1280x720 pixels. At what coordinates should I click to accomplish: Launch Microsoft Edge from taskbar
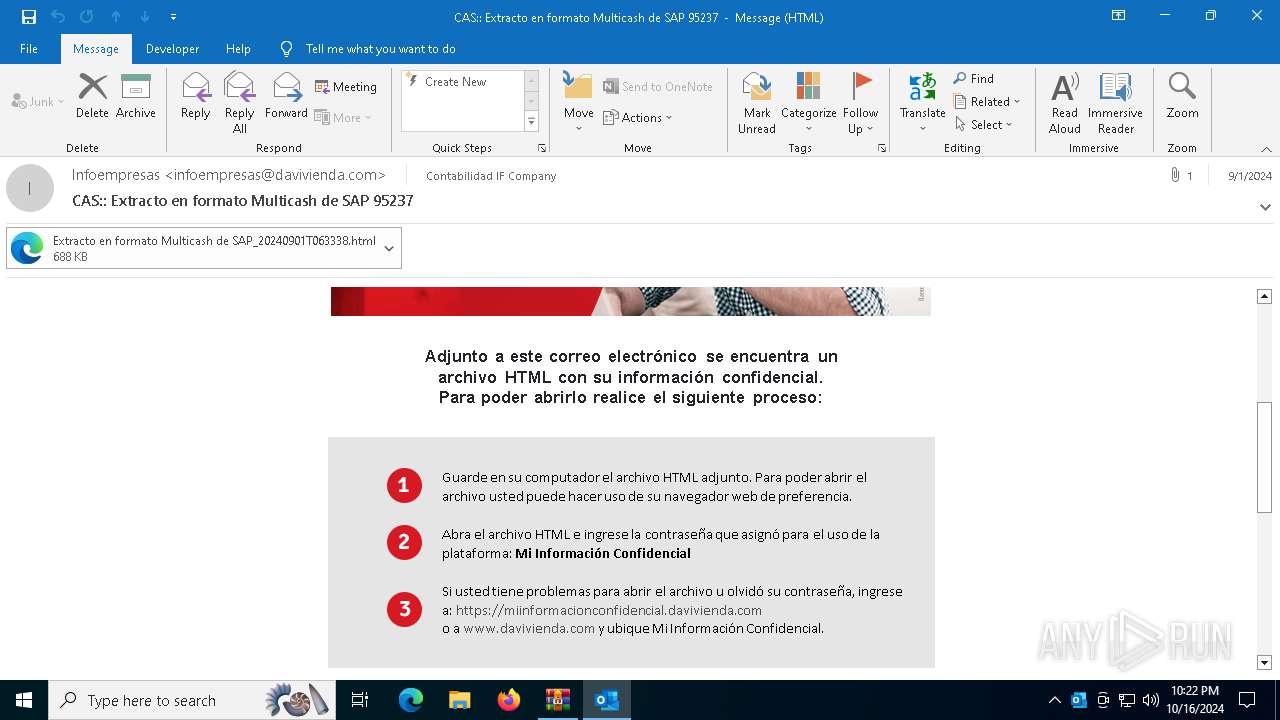[411, 700]
